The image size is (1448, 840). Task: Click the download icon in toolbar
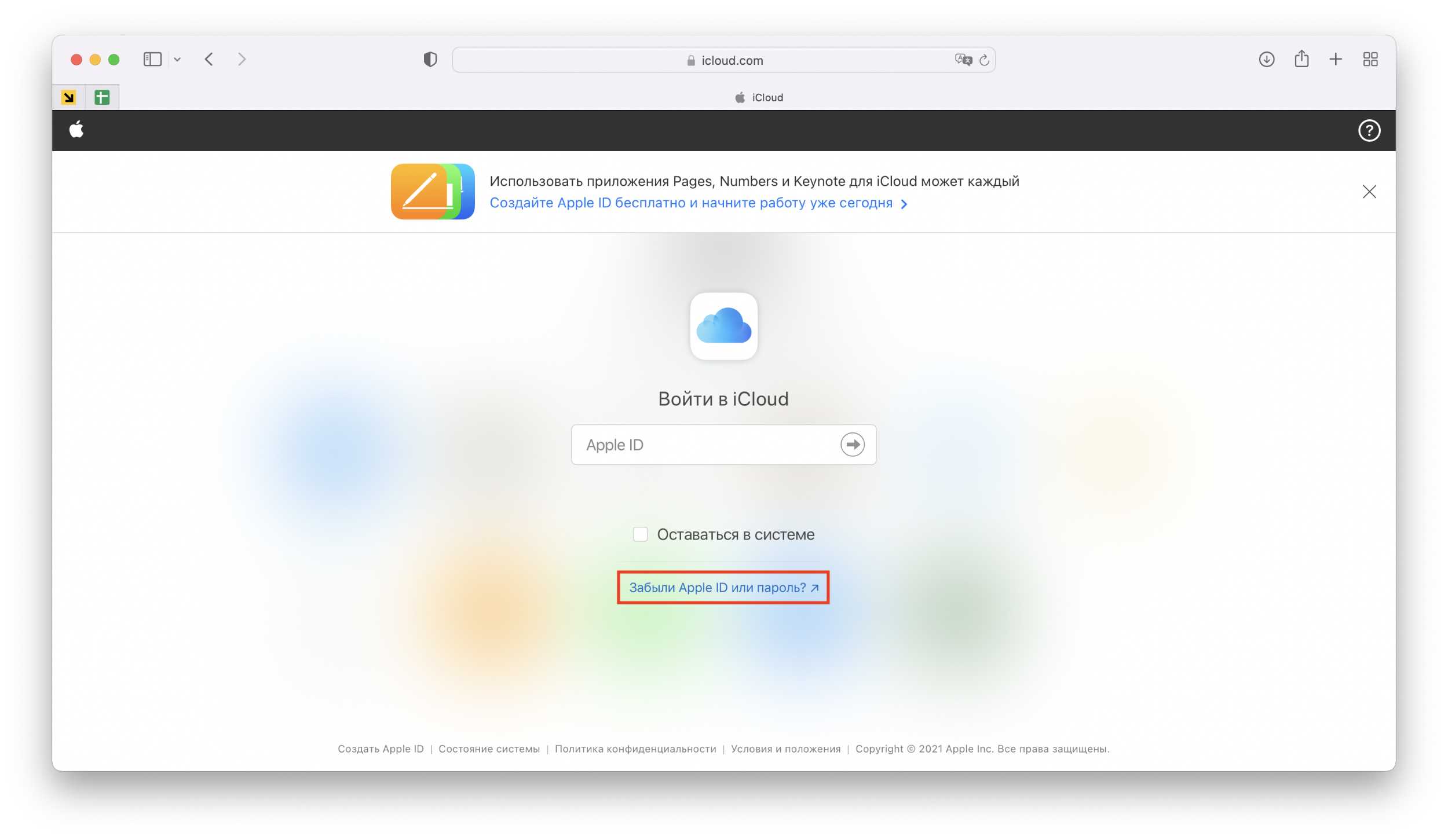pyautogui.click(x=1265, y=59)
